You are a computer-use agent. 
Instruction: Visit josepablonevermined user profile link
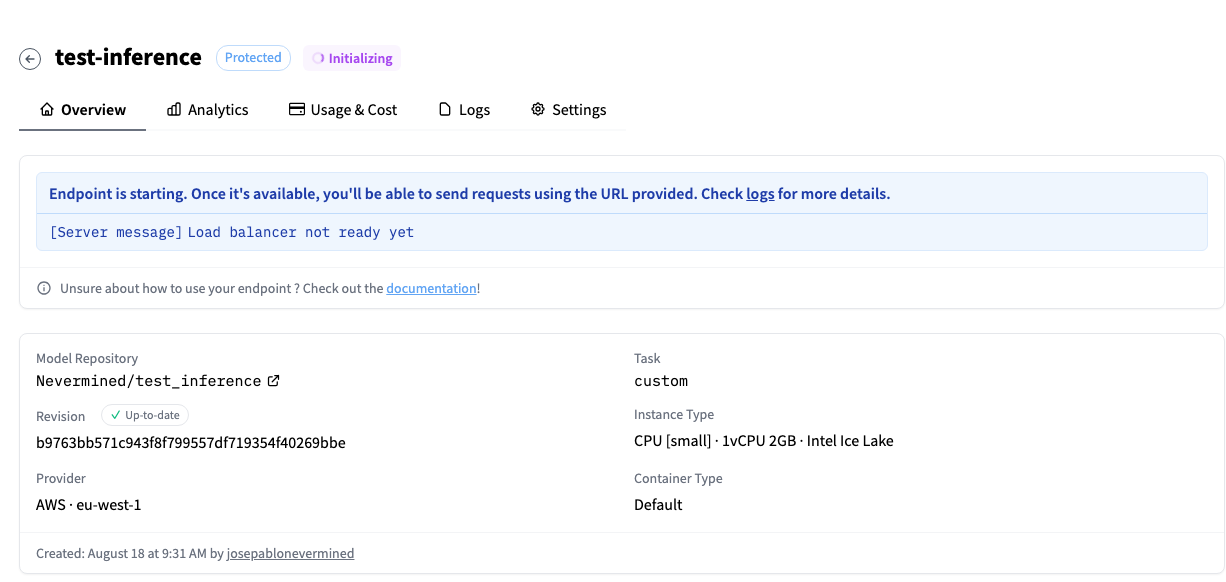tap(290, 553)
